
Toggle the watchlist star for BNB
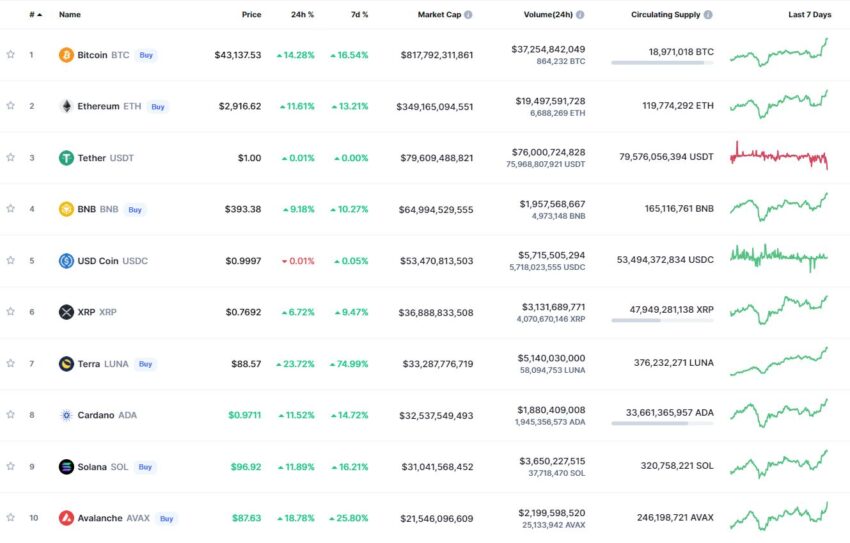10,209
